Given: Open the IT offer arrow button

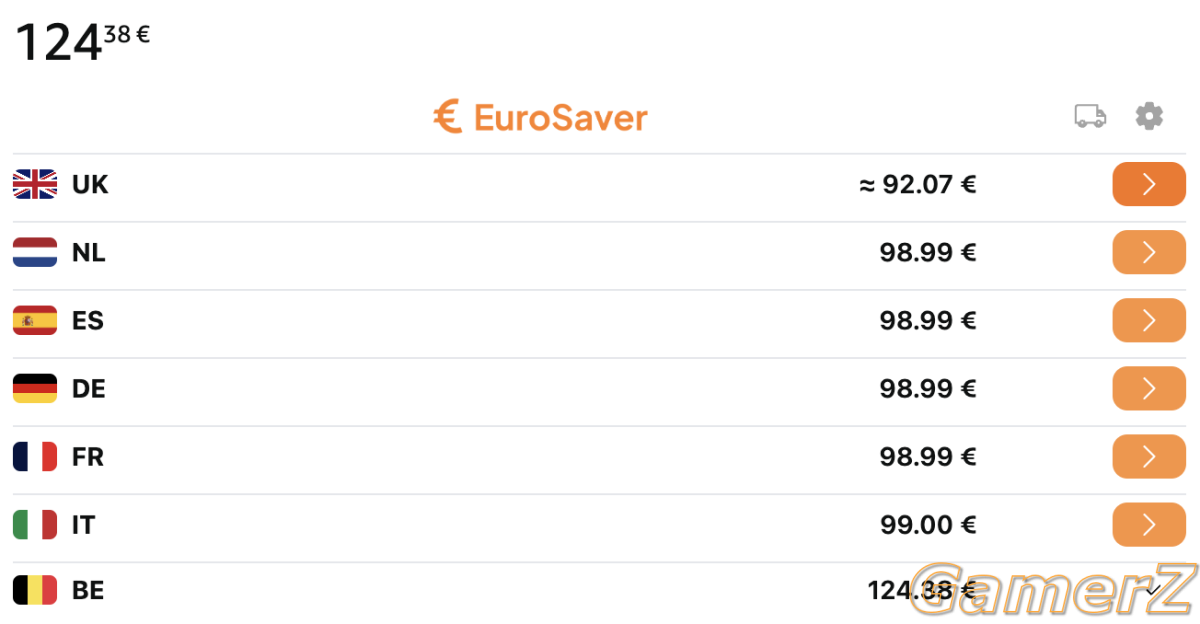Looking at the screenshot, I should [x=1149, y=524].
